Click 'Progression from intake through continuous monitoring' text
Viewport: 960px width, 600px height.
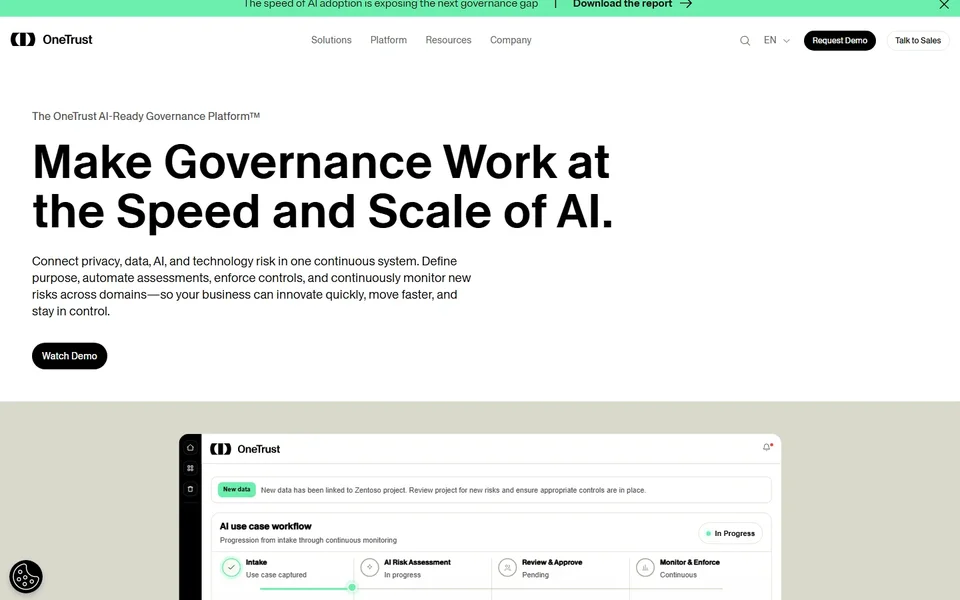coord(308,540)
